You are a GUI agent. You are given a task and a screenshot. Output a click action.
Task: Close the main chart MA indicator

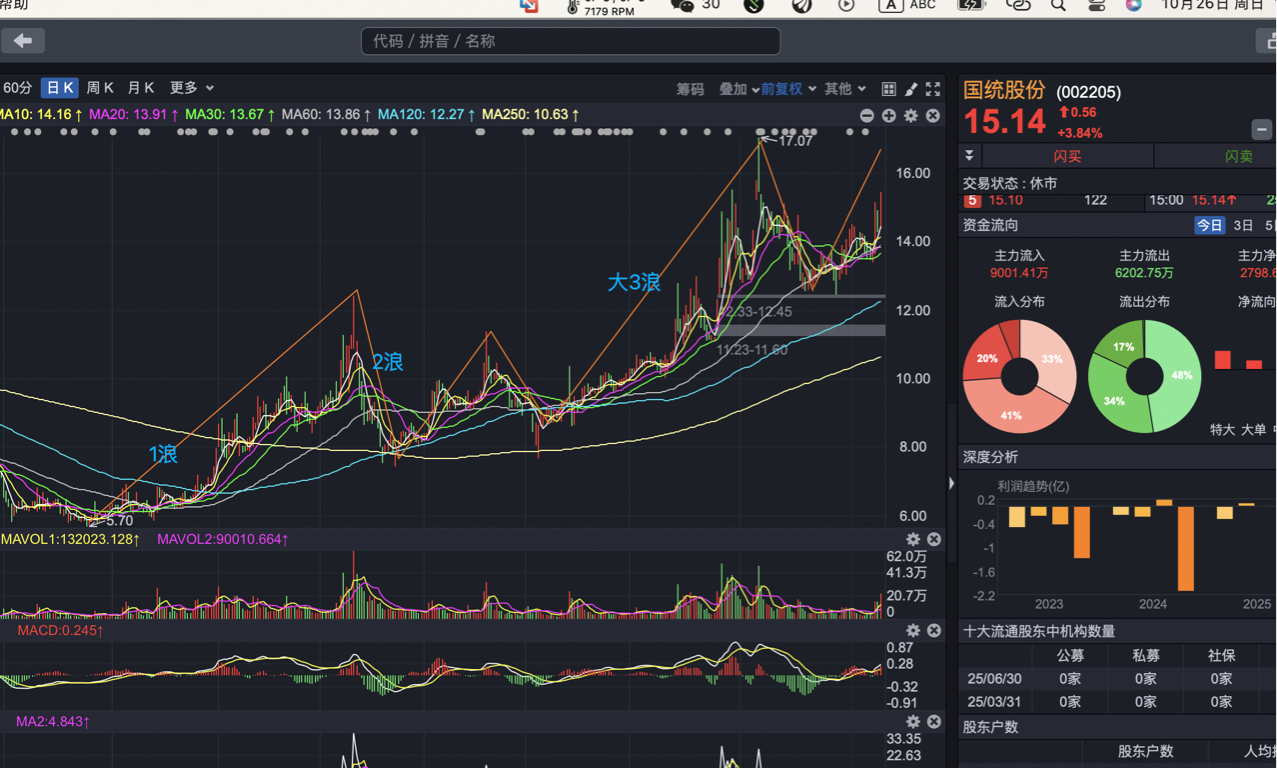[x=933, y=116]
